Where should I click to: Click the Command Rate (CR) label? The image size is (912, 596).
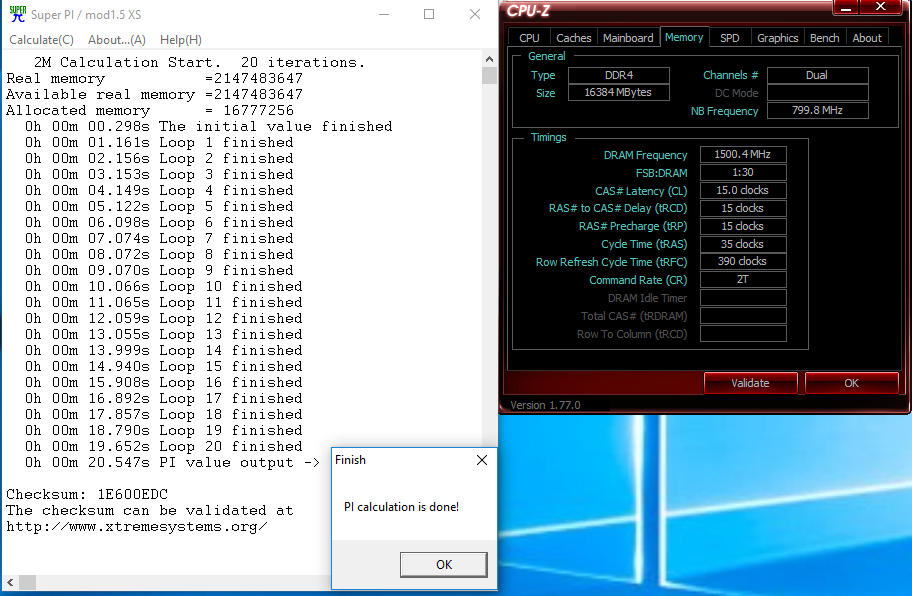coord(638,280)
